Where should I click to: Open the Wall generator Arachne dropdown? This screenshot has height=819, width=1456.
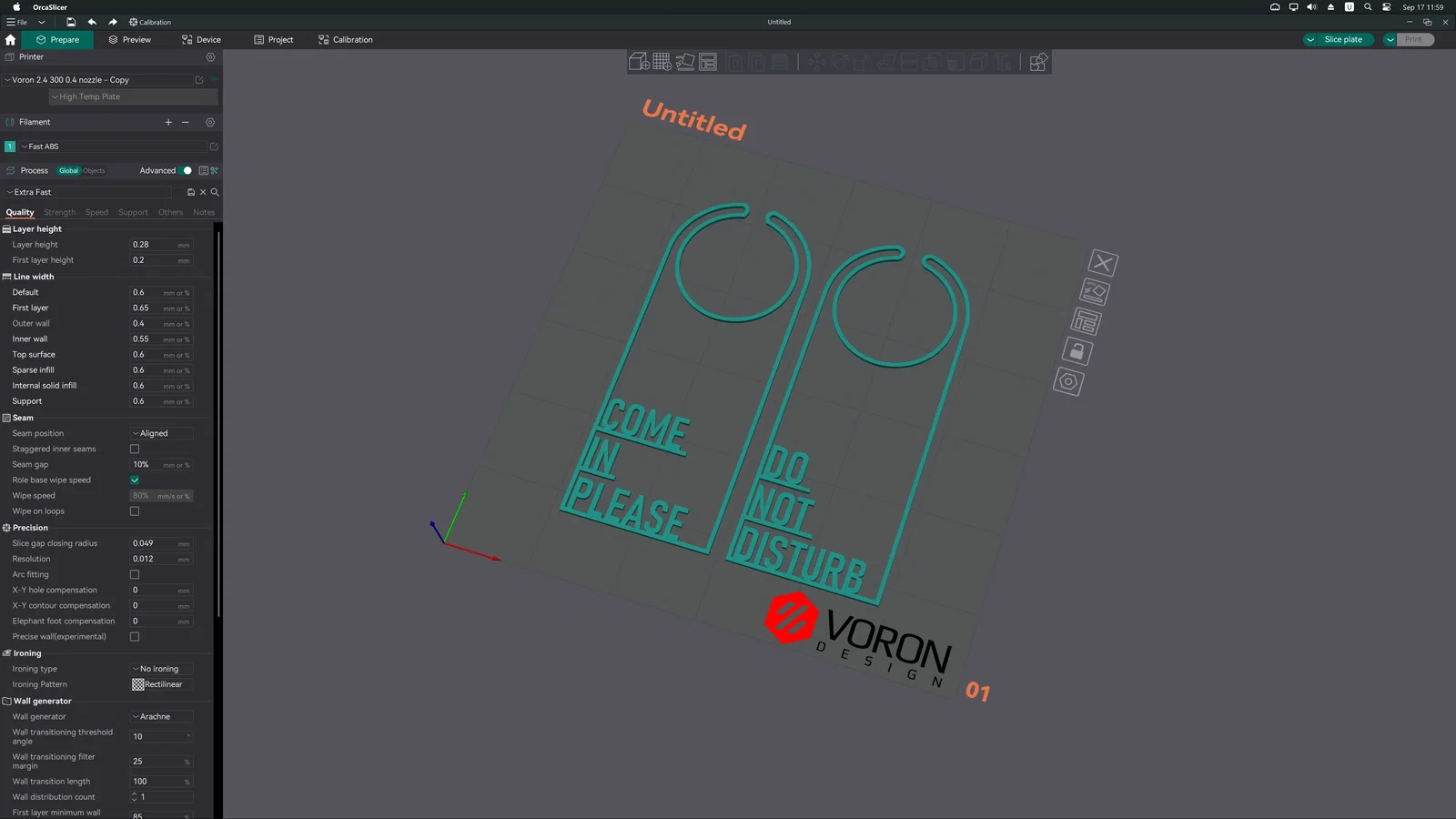click(161, 716)
